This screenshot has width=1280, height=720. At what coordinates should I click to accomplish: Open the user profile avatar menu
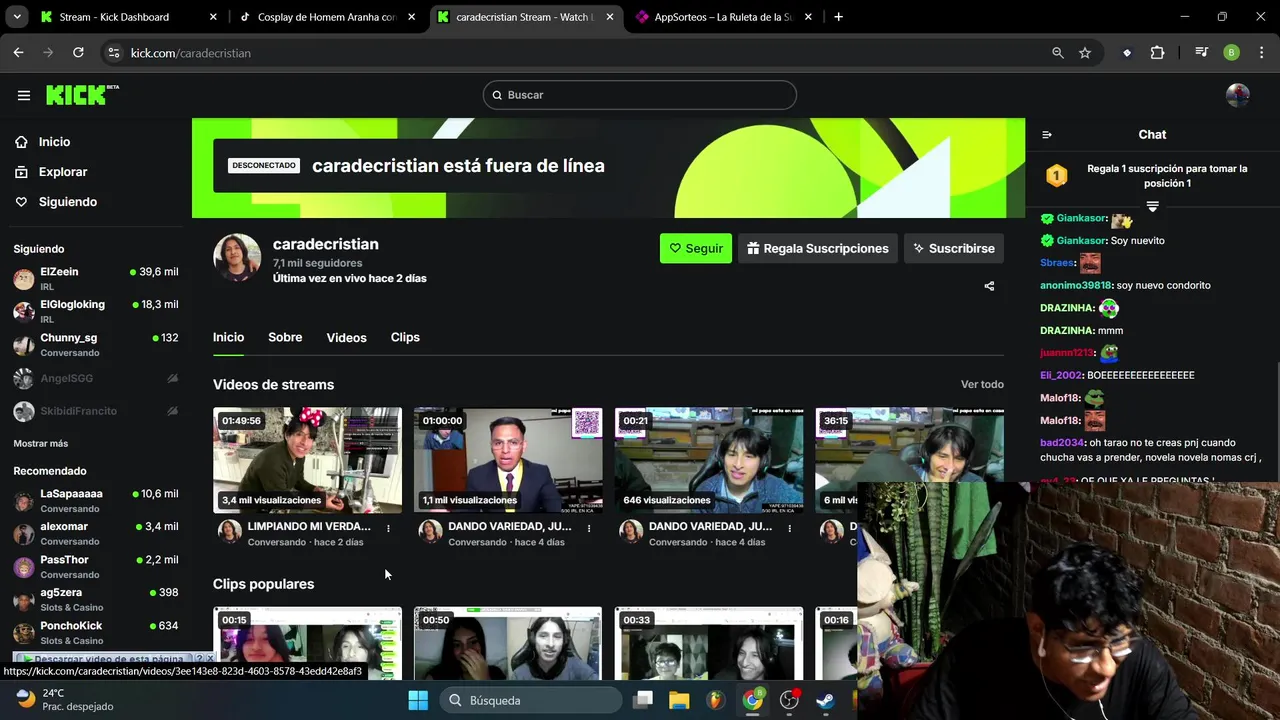click(1238, 95)
